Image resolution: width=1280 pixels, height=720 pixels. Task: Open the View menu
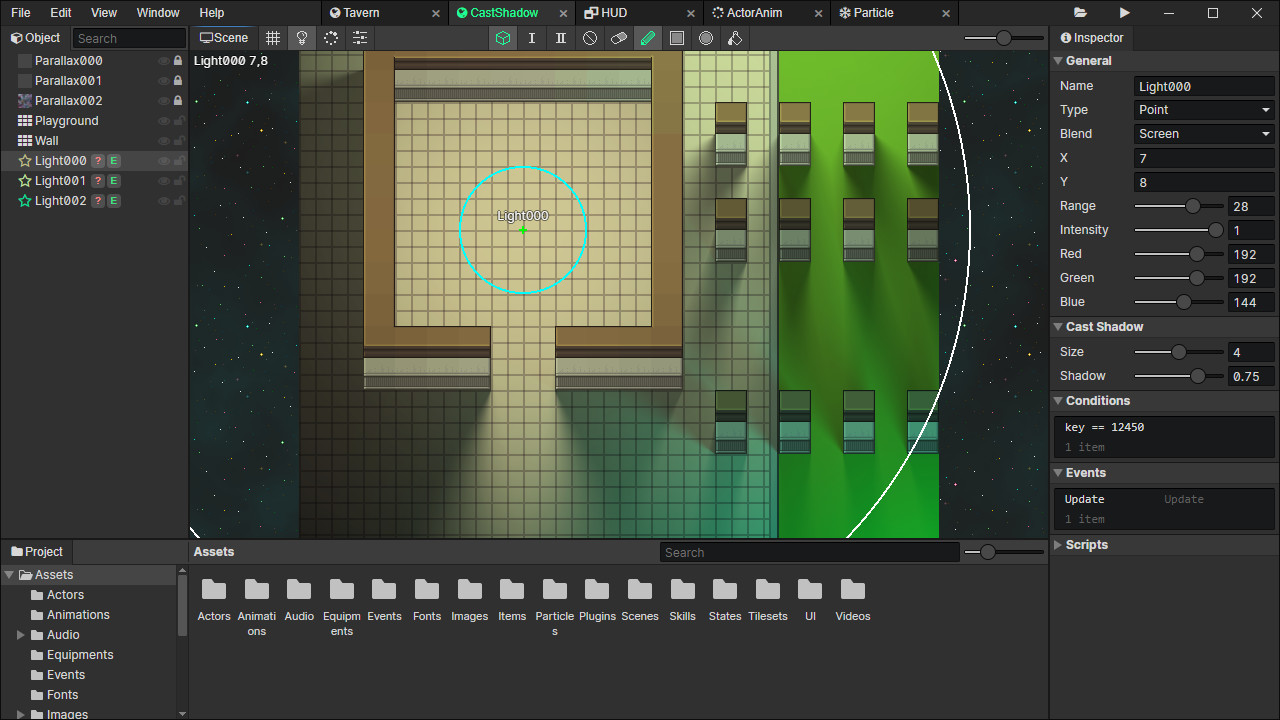pos(103,12)
